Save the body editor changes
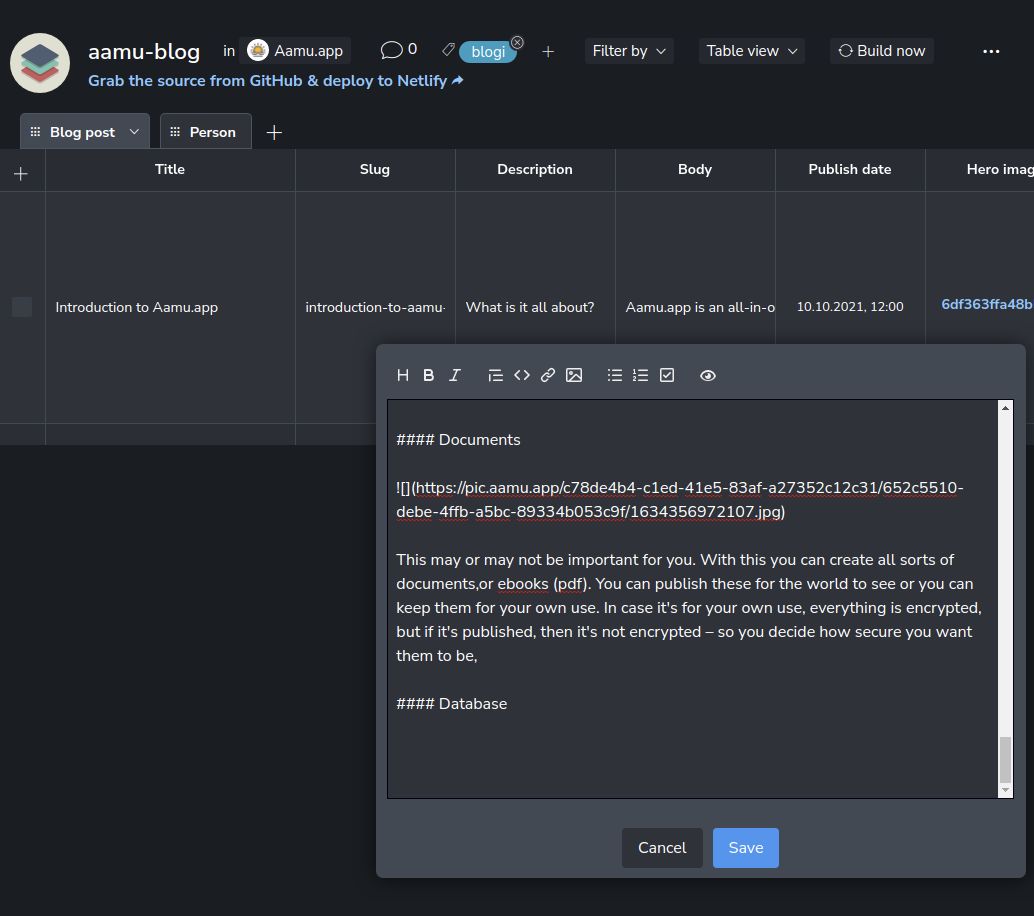This screenshot has height=916, width=1034. click(x=745, y=847)
